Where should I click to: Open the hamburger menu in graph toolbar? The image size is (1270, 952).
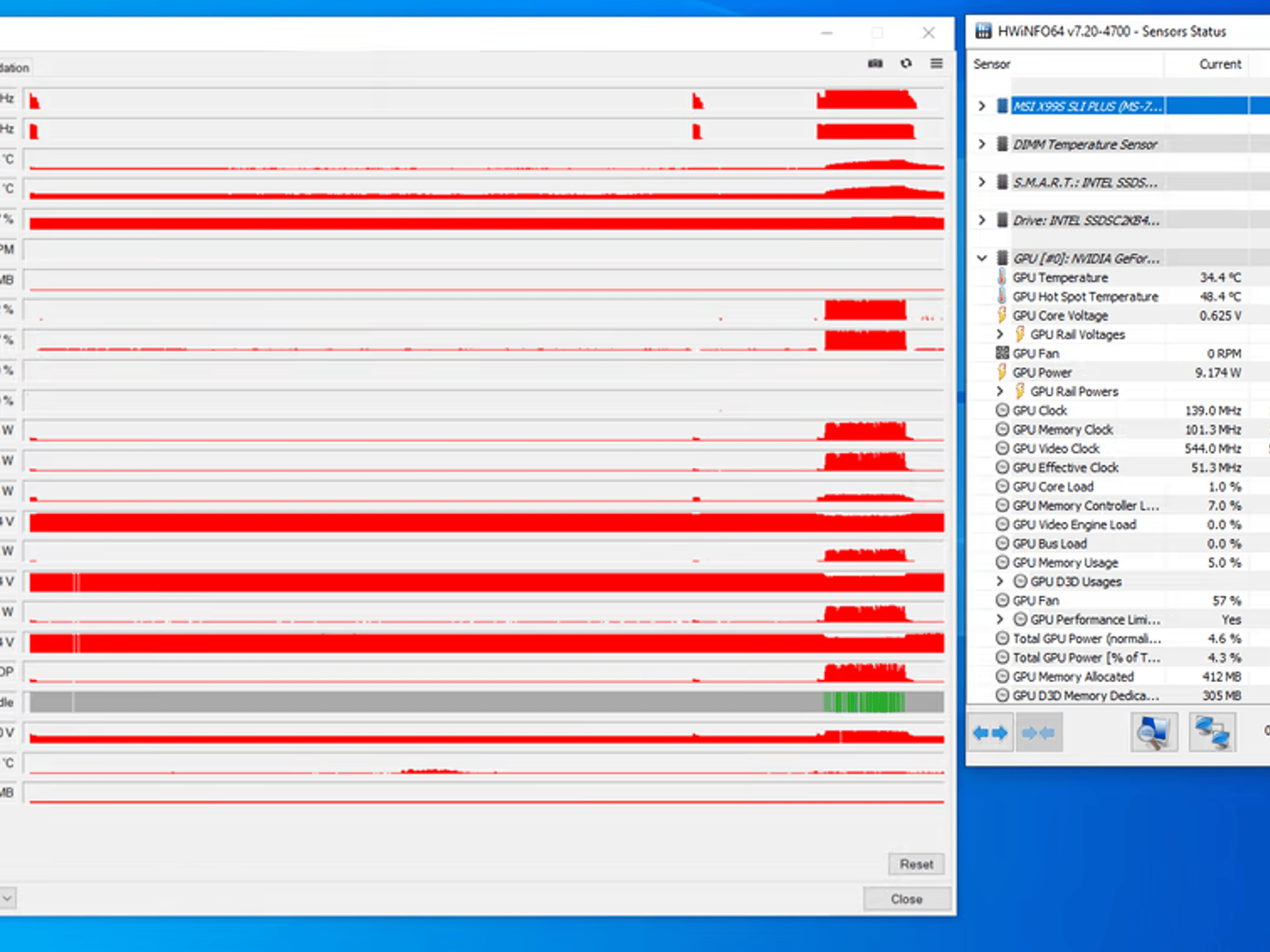click(936, 63)
